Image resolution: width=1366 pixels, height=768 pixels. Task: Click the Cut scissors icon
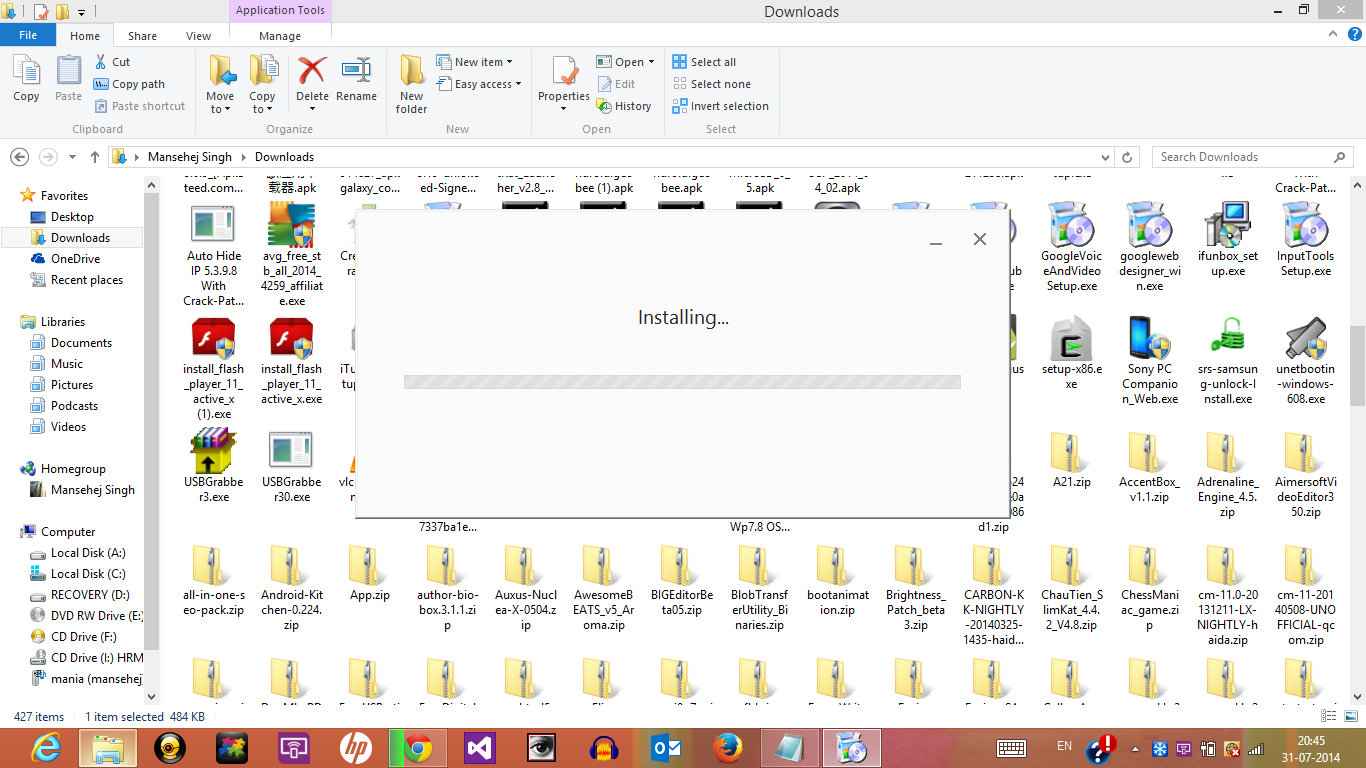tap(100, 62)
